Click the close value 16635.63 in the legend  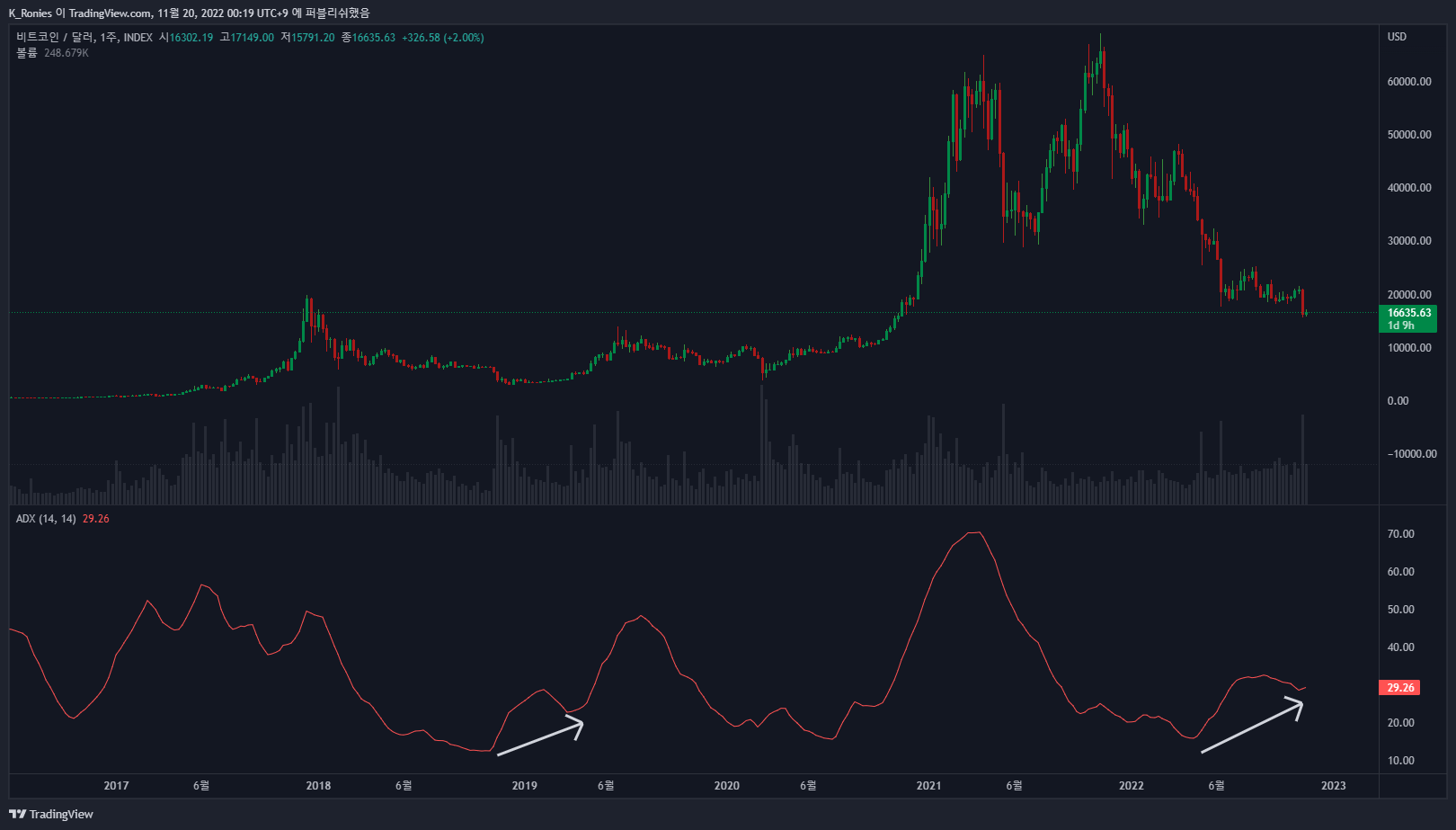374,38
